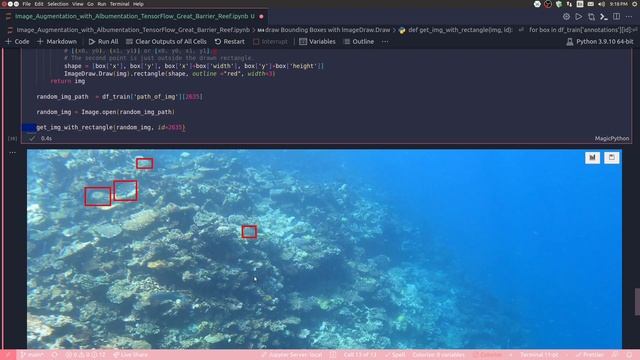Click the cell success checkmark icon
This screenshot has width=640, height=360.
pyautogui.click(x=32, y=139)
